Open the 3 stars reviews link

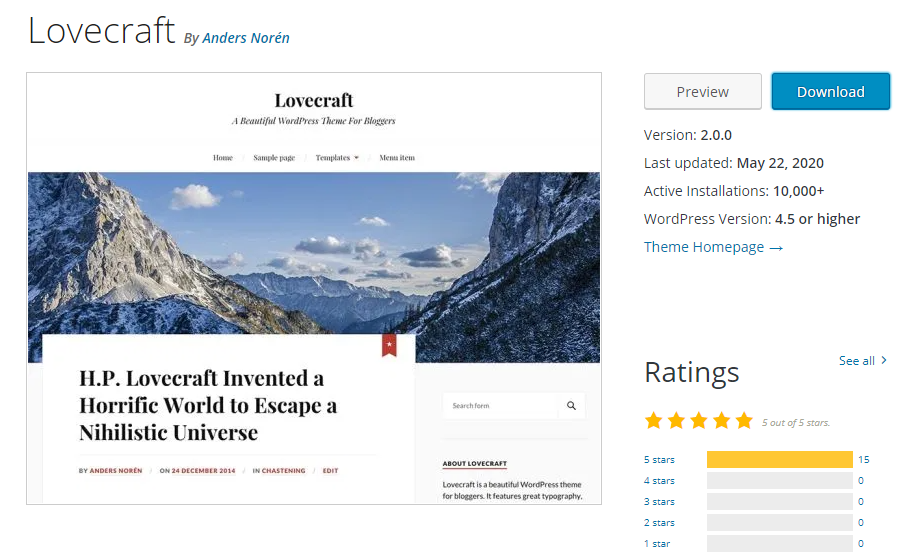[659, 502]
